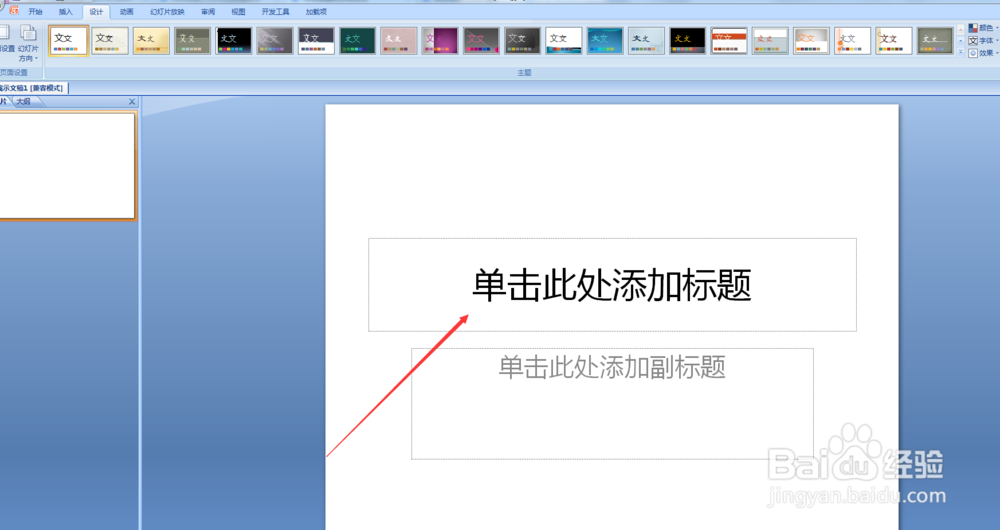Apply the dark teal green theme

[357, 40]
